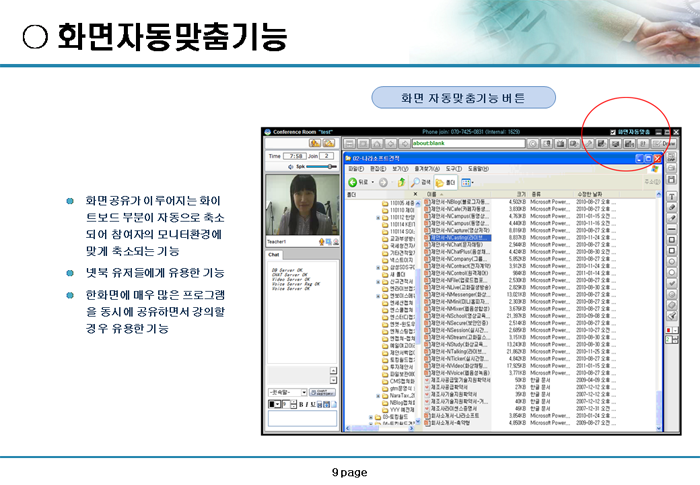
Task: Open the 파일(F) menu in Explorer
Action: click(356, 169)
